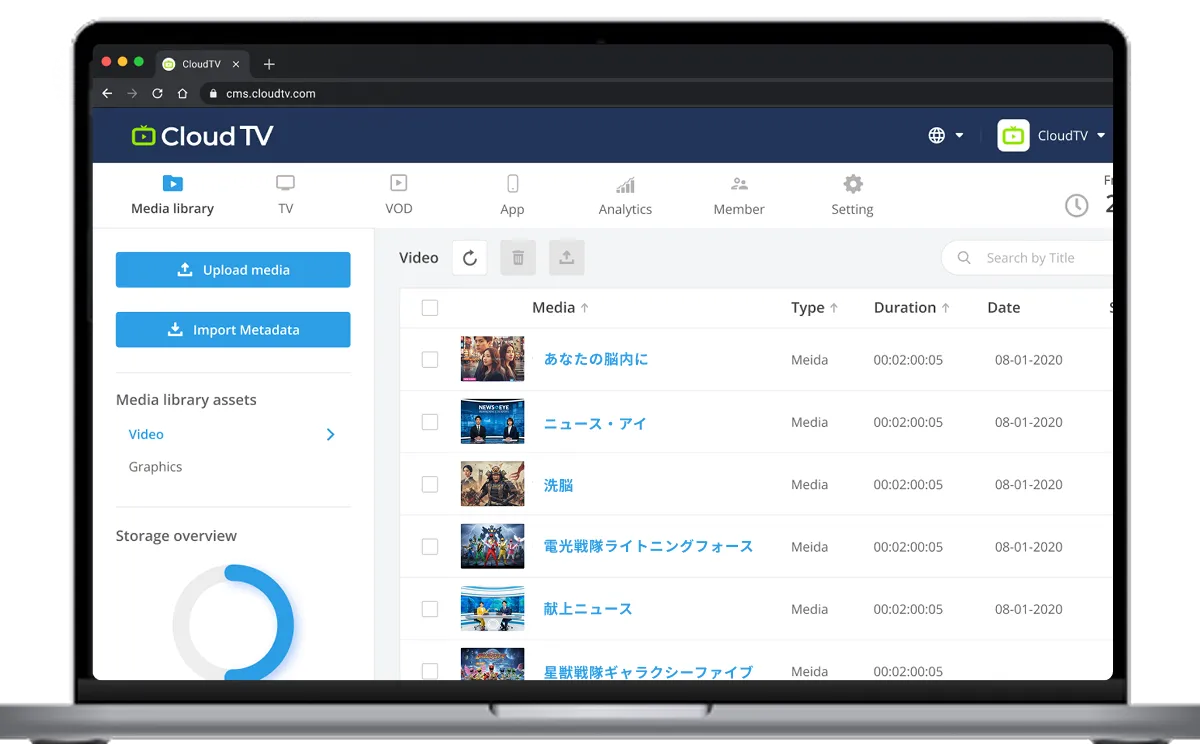
Task: Check the box for あなたの脳内に row
Action: (430, 360)
